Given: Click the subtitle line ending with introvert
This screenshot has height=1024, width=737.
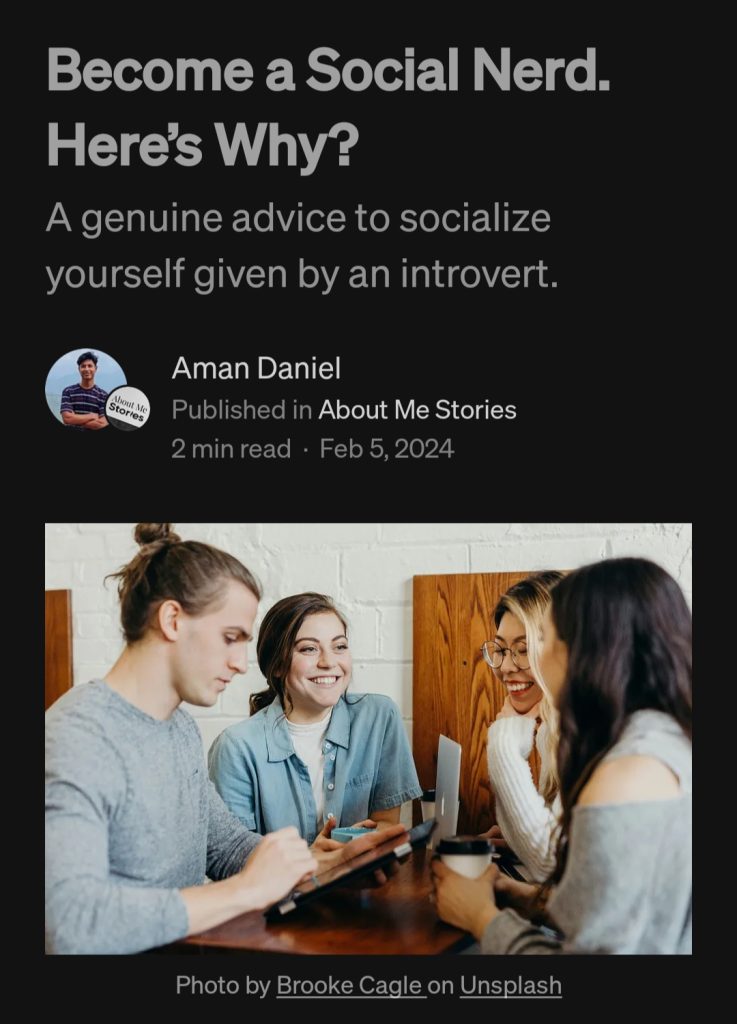Looking at the screenshot, I should [302, 274].
